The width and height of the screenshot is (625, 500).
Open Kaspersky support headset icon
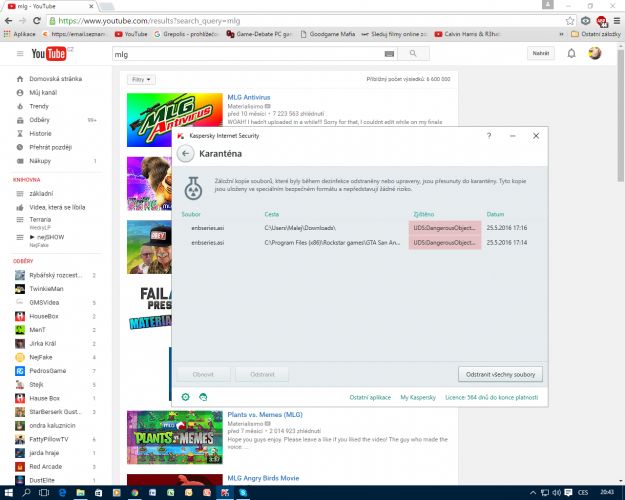click(x=203, y=397)
